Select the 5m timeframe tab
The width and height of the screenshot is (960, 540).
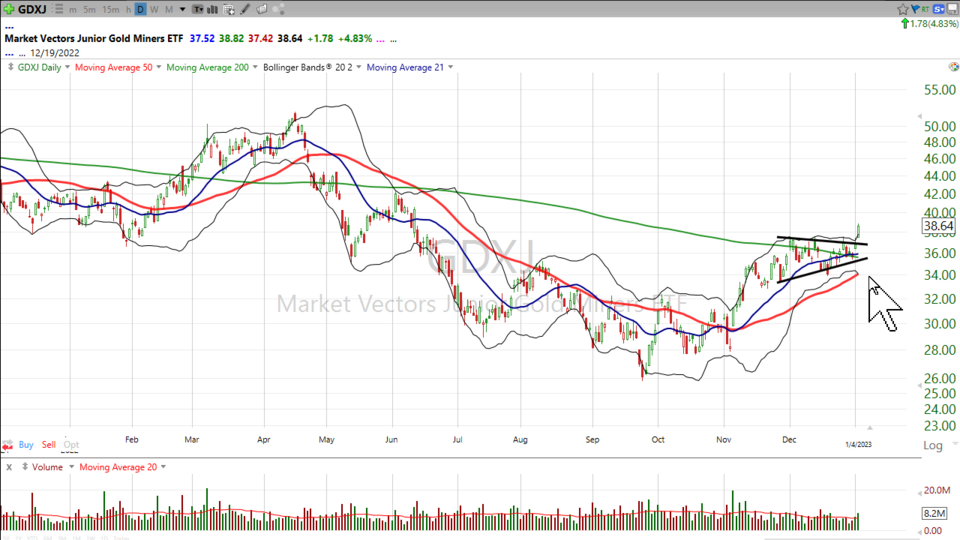90,10
